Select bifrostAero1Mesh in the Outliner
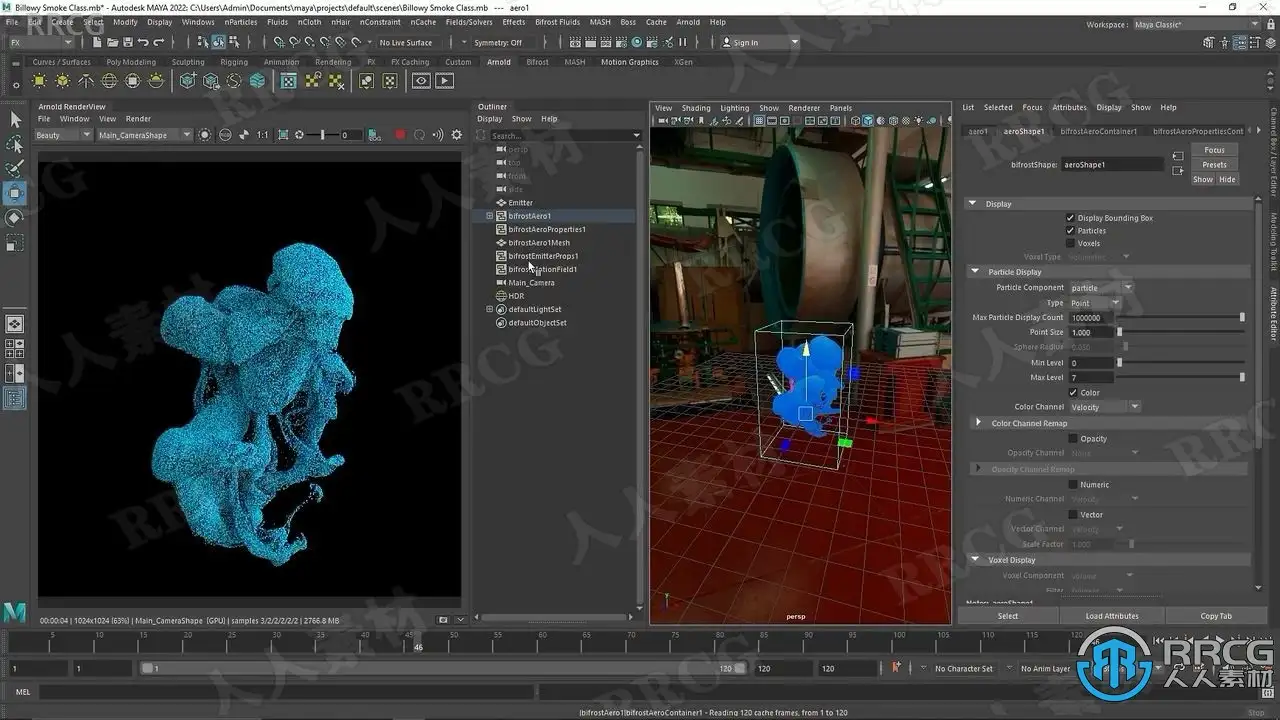Screen dimensions: 1280x720 [538, 243]
